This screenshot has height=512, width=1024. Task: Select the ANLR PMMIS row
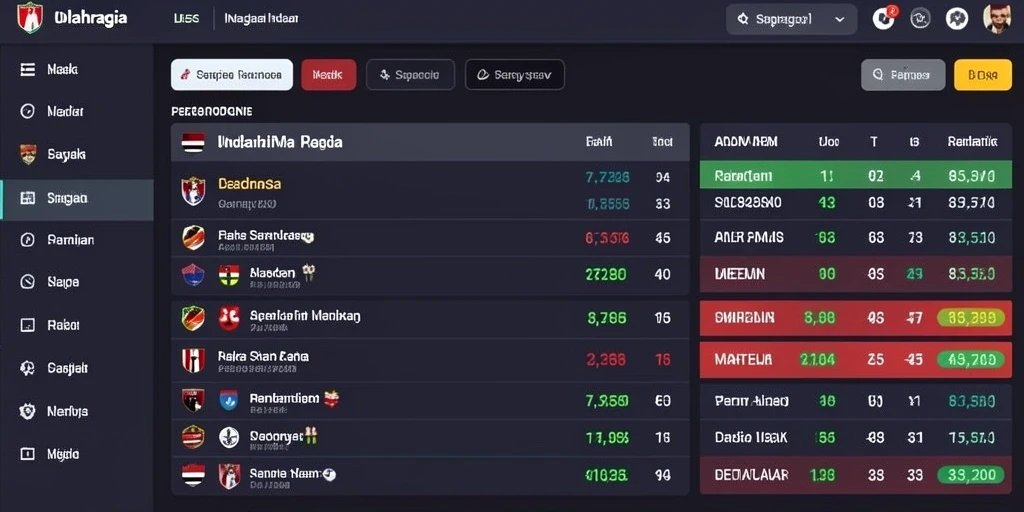[856, 238]
